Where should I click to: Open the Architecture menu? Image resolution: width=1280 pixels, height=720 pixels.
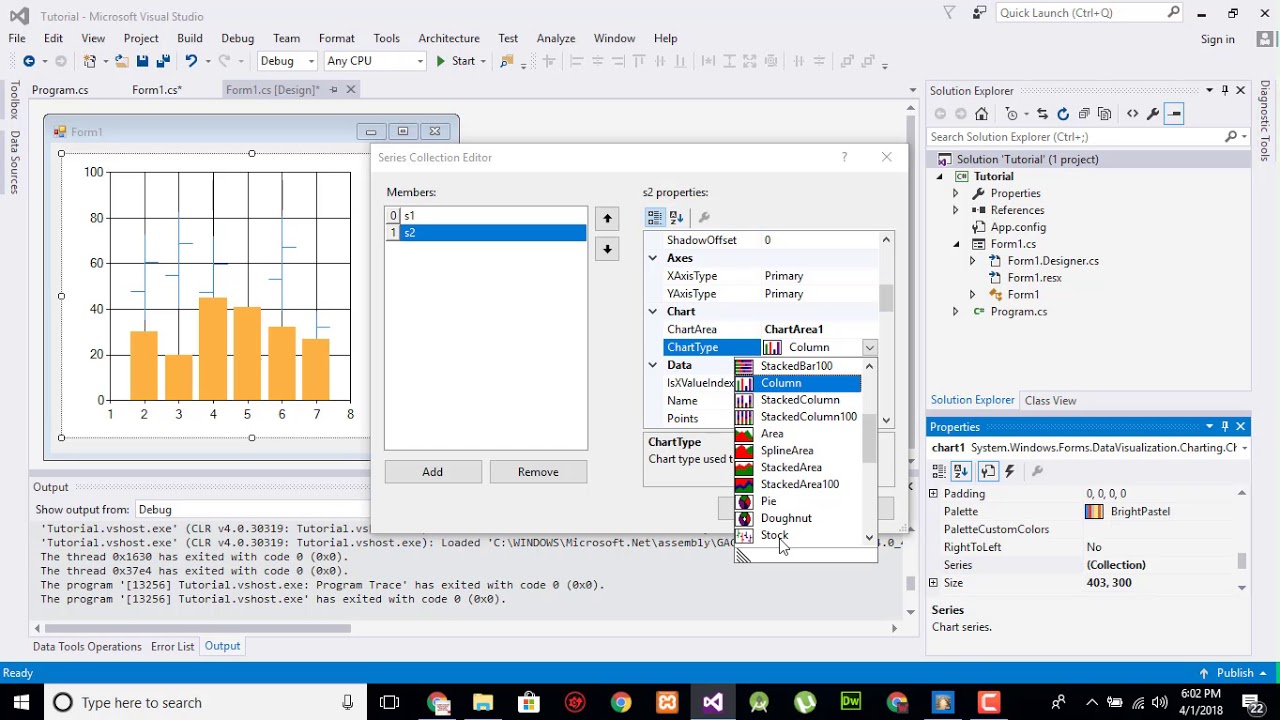449,38
